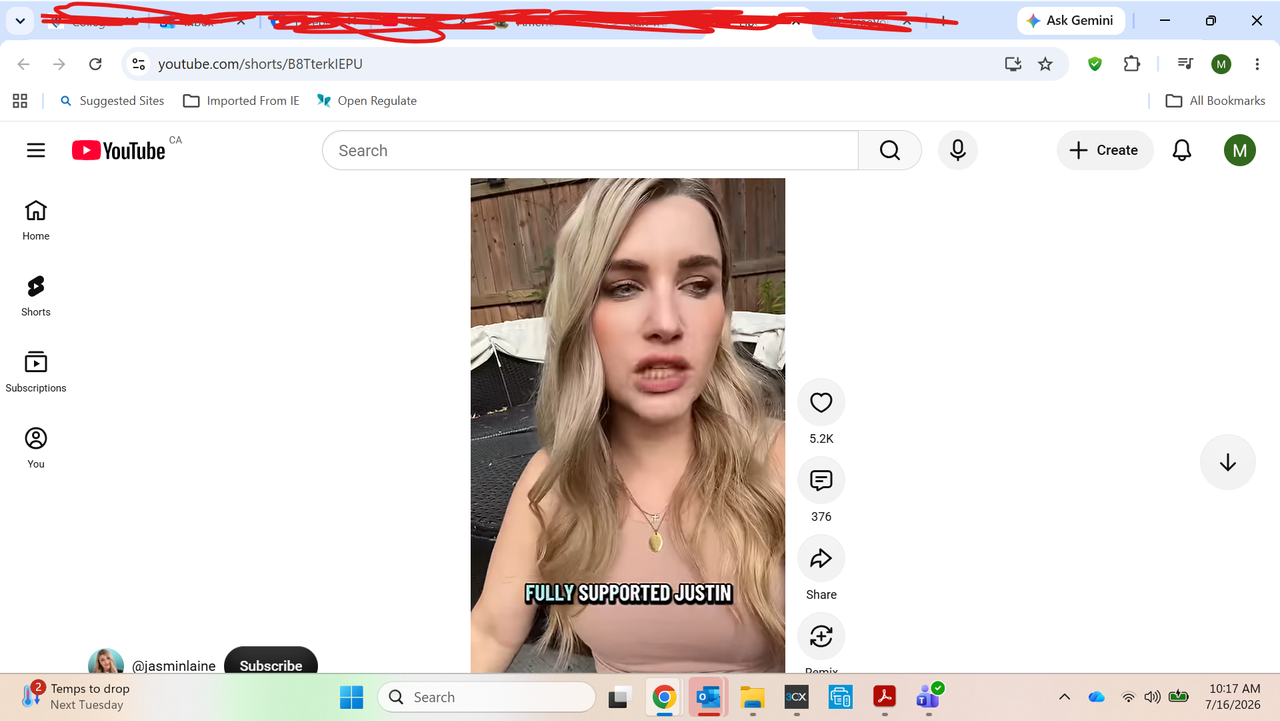Open Suggested Sites bookmark
1280x721 pixels.
112,101
